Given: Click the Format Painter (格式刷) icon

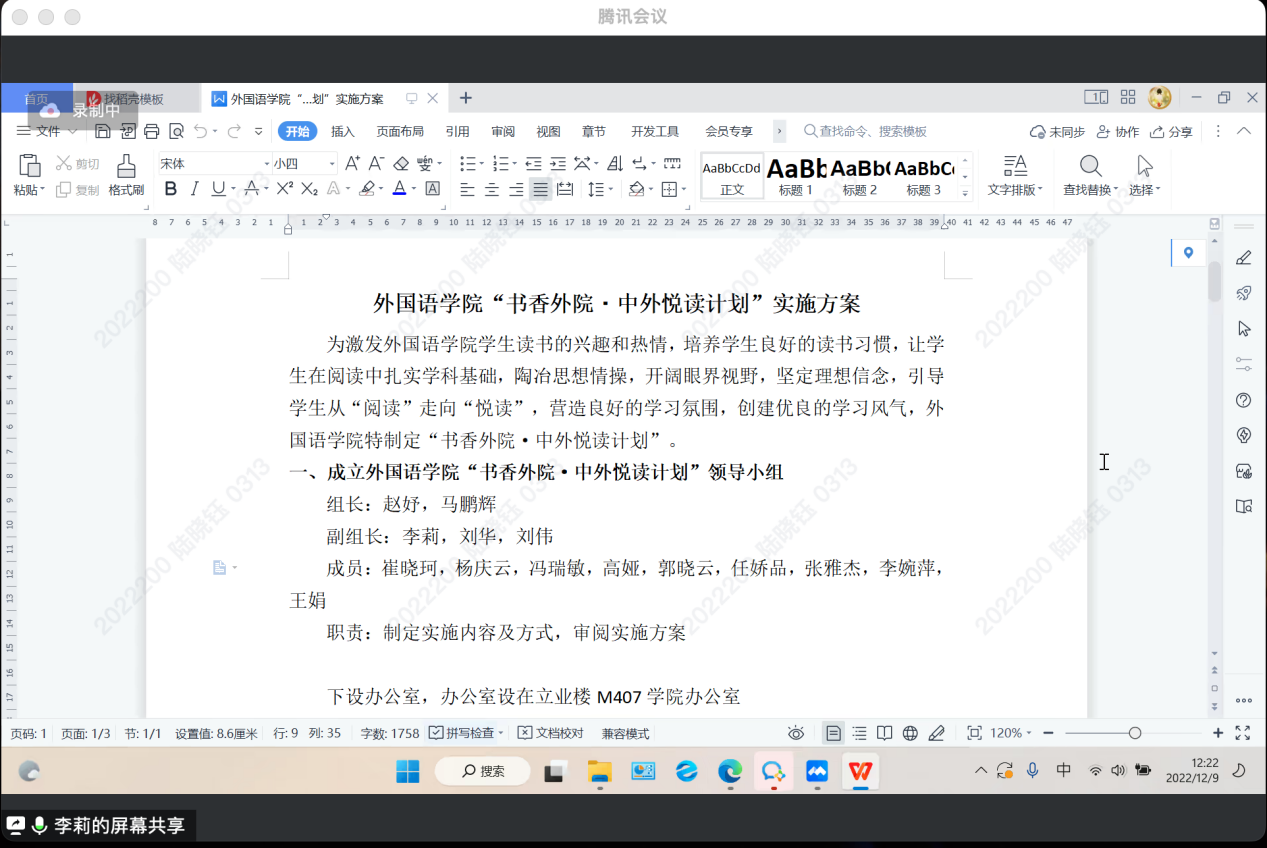Looking at the screenshot, I should click(x=126, y=175).
